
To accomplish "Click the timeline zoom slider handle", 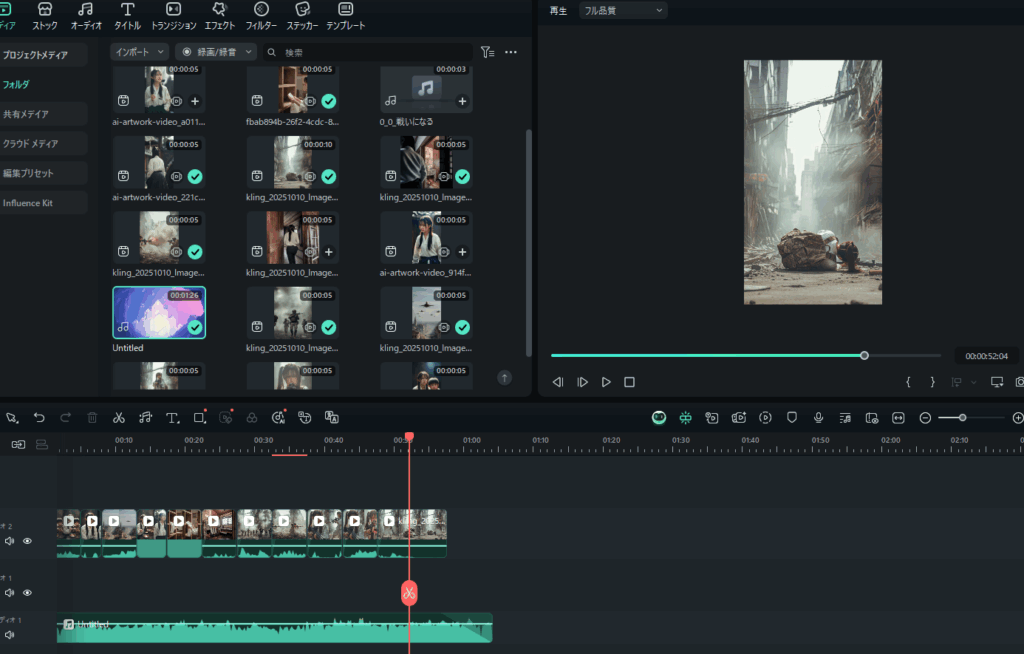I will pos(962,418).
